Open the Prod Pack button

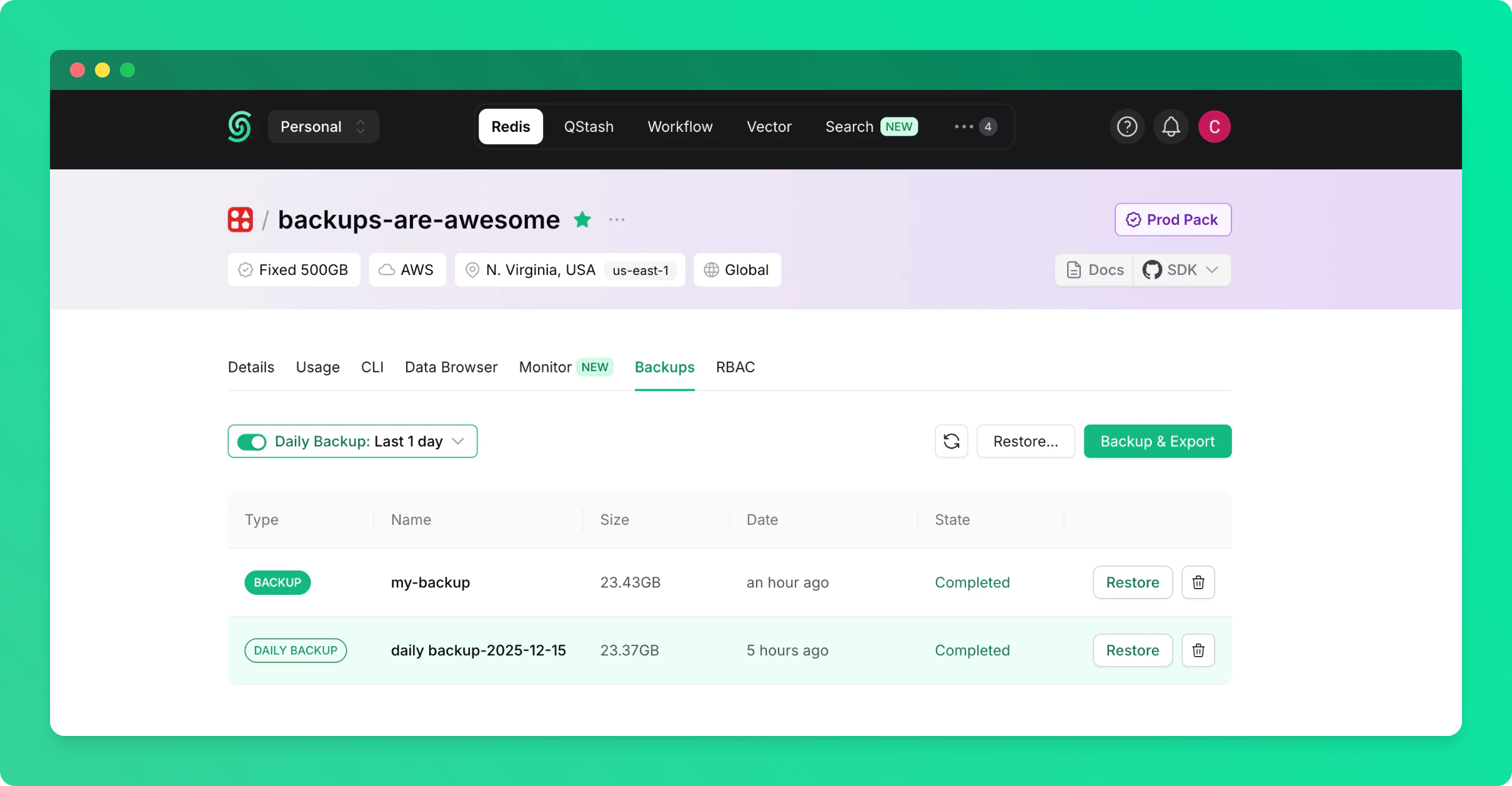tap(1173, 219)
